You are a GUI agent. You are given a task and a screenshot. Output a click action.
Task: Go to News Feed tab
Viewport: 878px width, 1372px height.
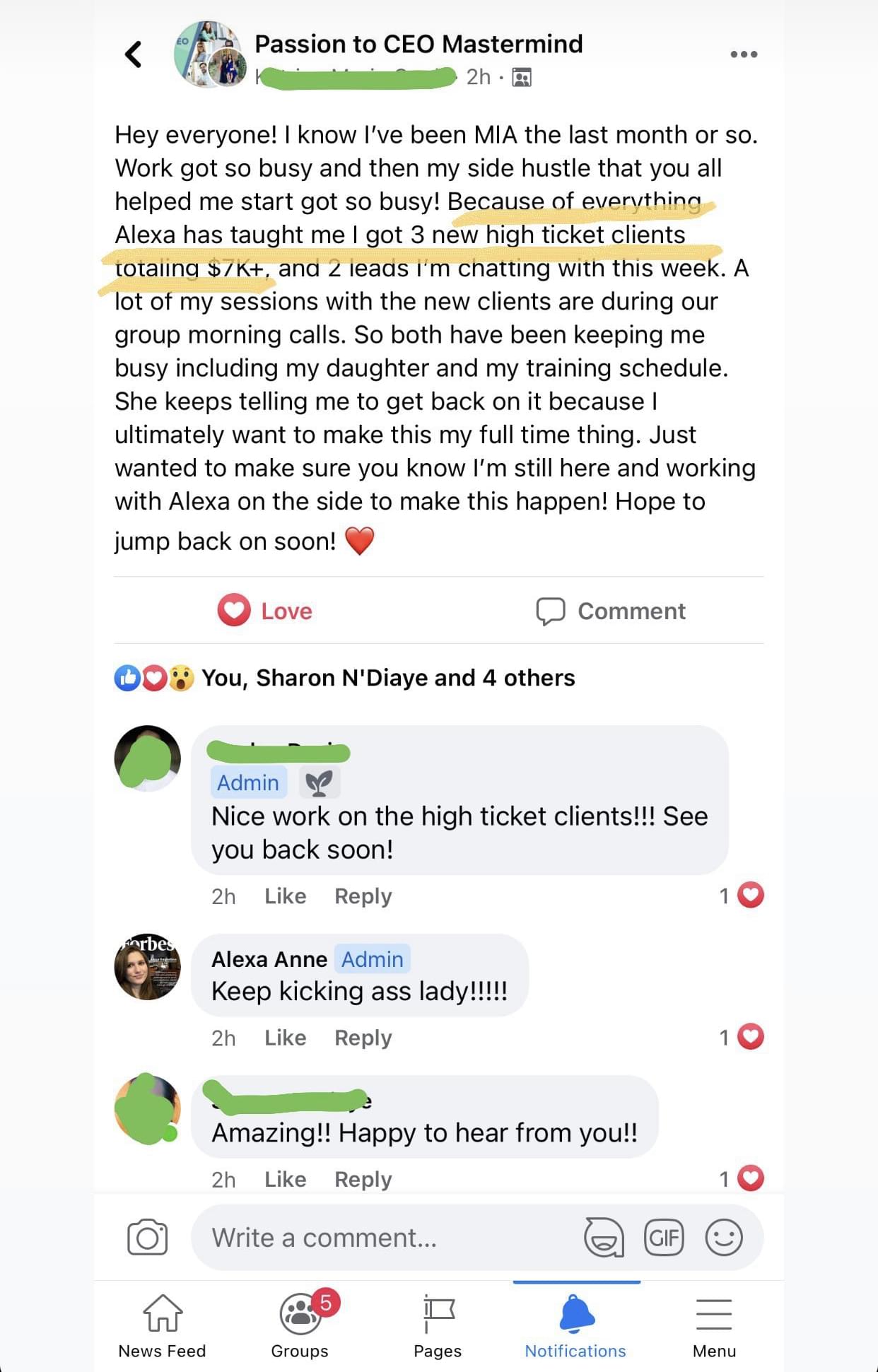pos(162,1326)
